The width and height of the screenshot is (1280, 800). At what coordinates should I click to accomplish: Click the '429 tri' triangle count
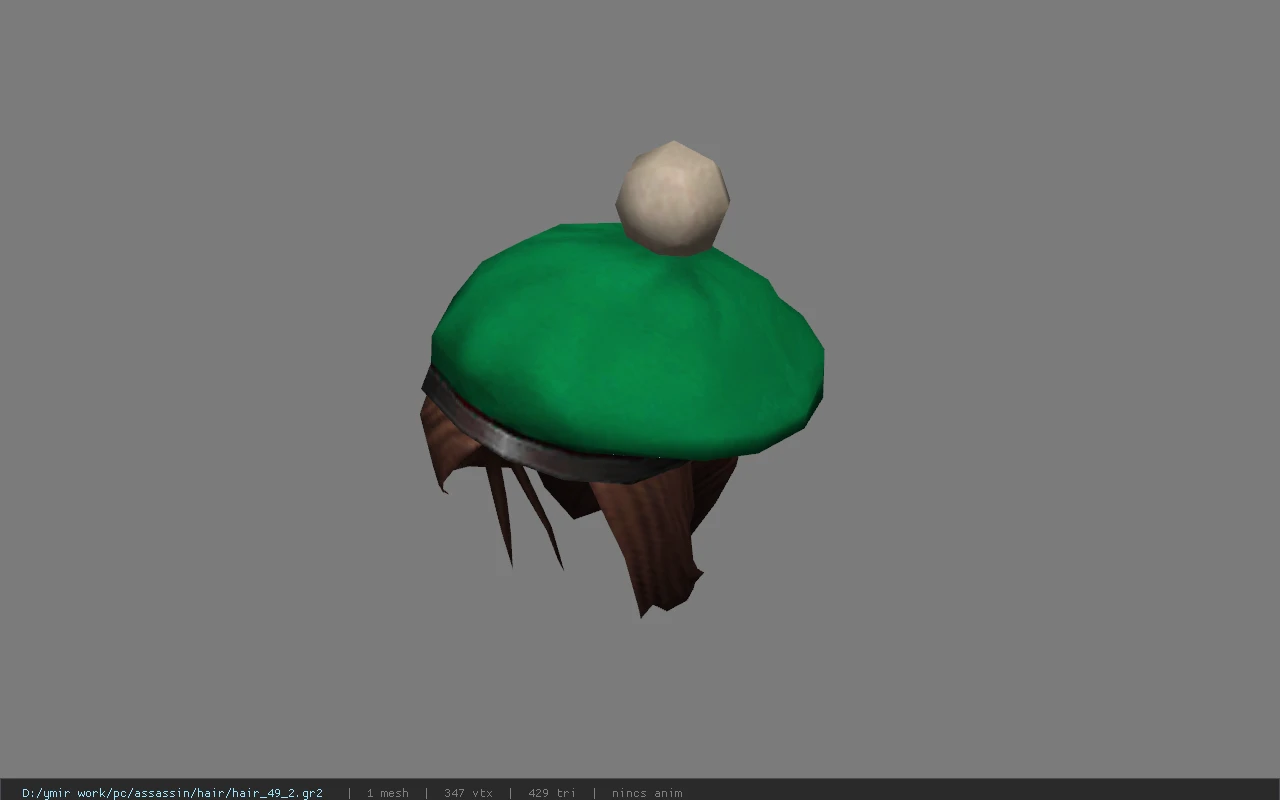(x=551, y=793)
